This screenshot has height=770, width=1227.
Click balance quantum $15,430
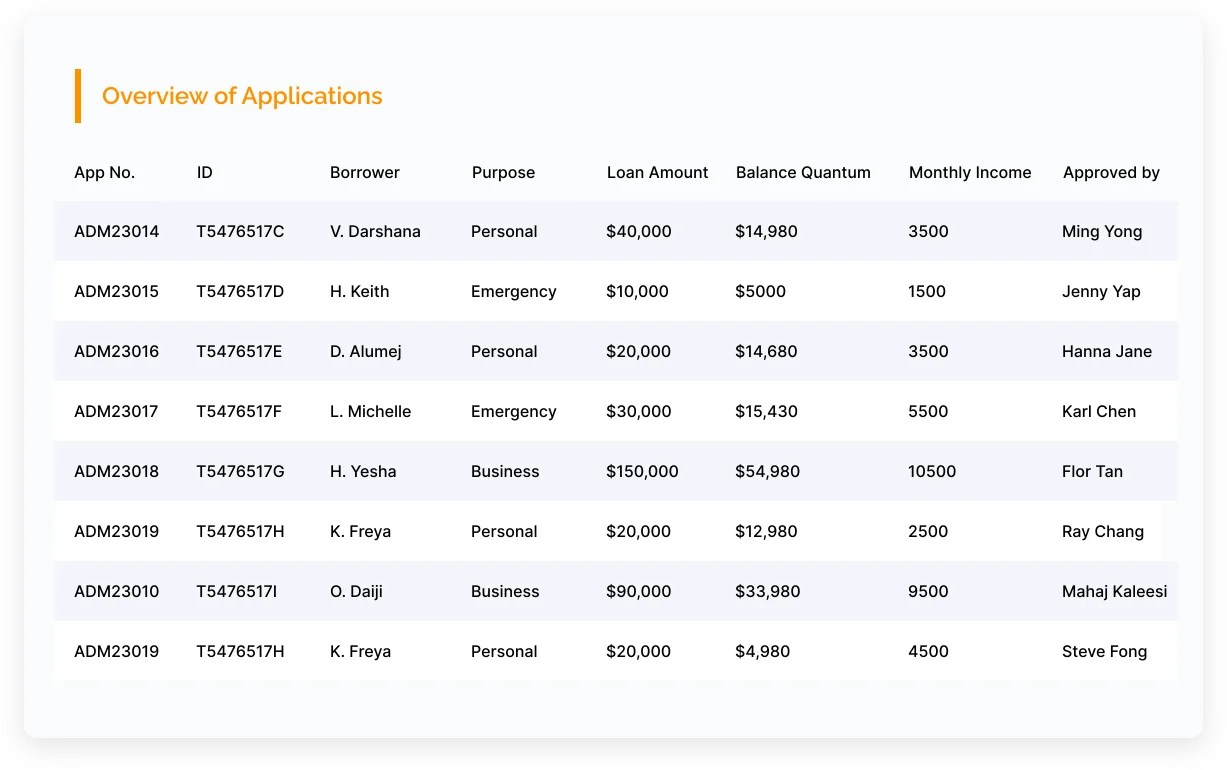tap(766, 411)
